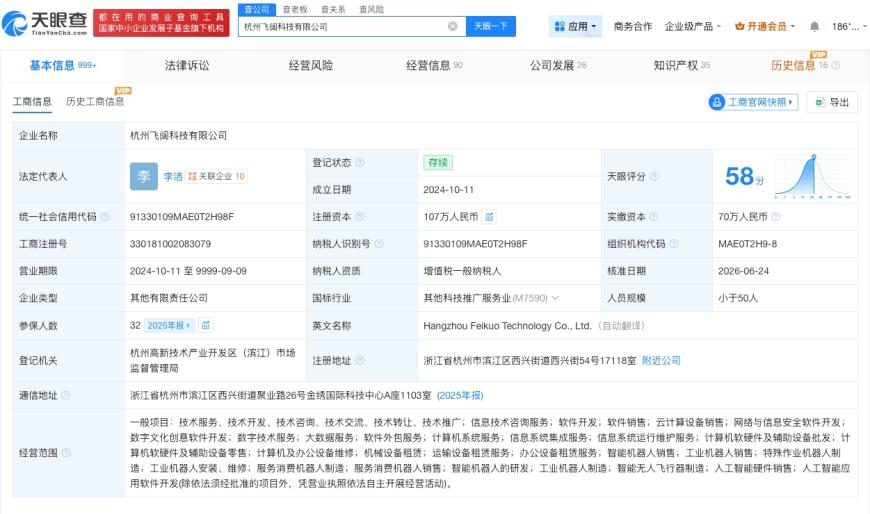The height and width of the screenshot is (514, 870).
Task: Click chart icon beside 2025年报 tag
Action: 206,325
